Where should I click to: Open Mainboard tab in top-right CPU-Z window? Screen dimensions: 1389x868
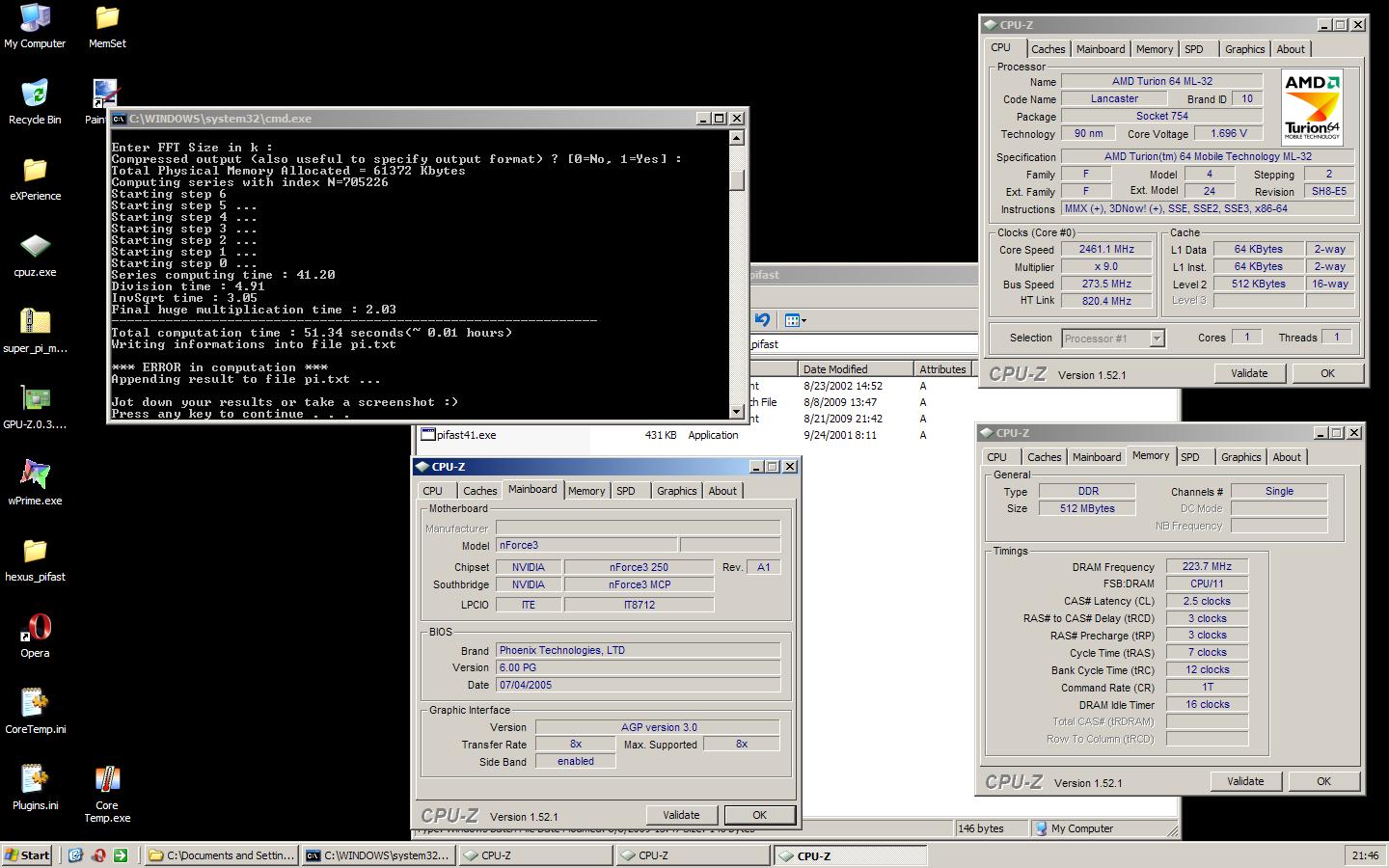pyautogui.click(x=1101, y=49)
